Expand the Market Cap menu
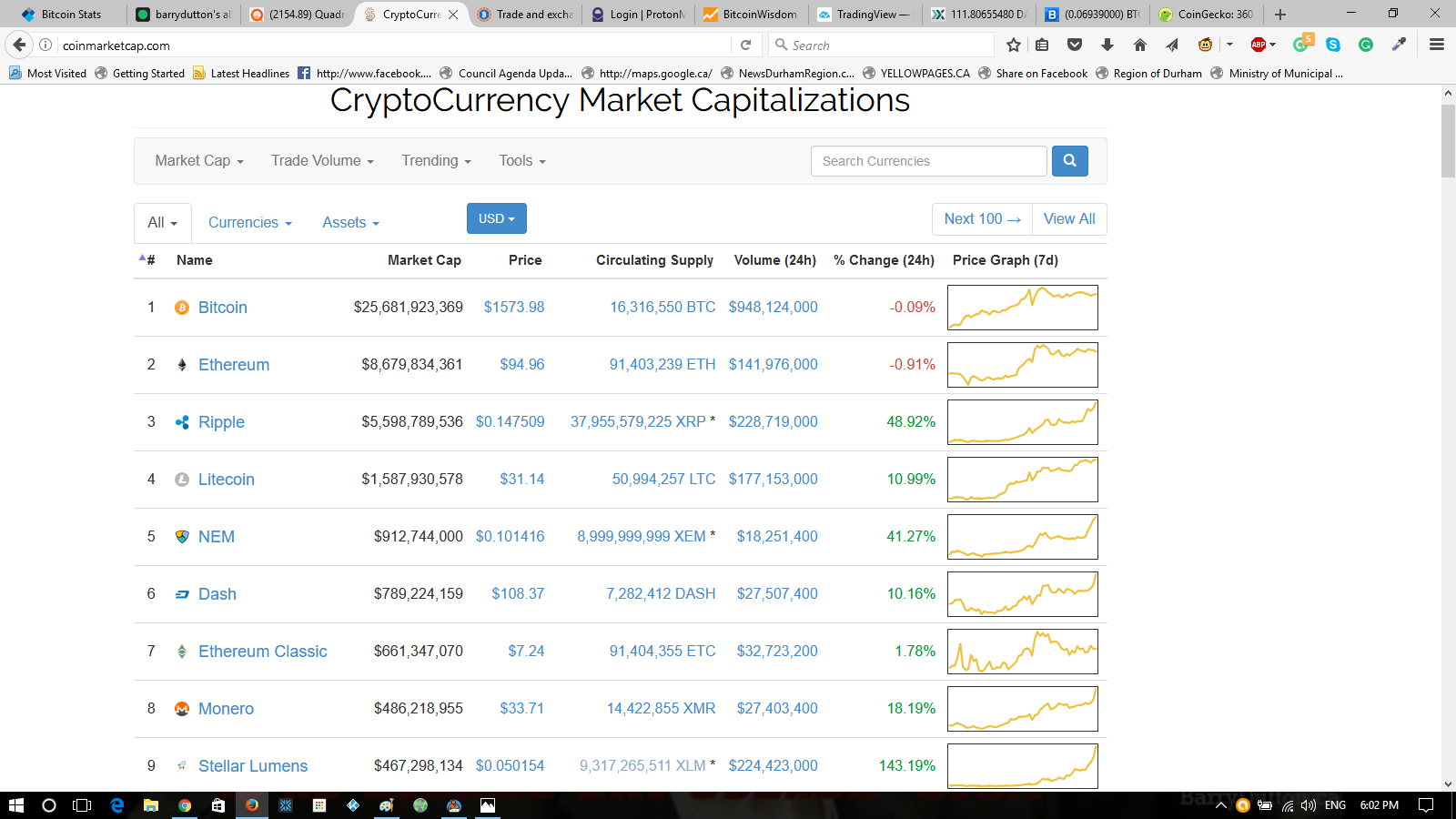This screenshot has height=819, width=1456. coord(199,161)
